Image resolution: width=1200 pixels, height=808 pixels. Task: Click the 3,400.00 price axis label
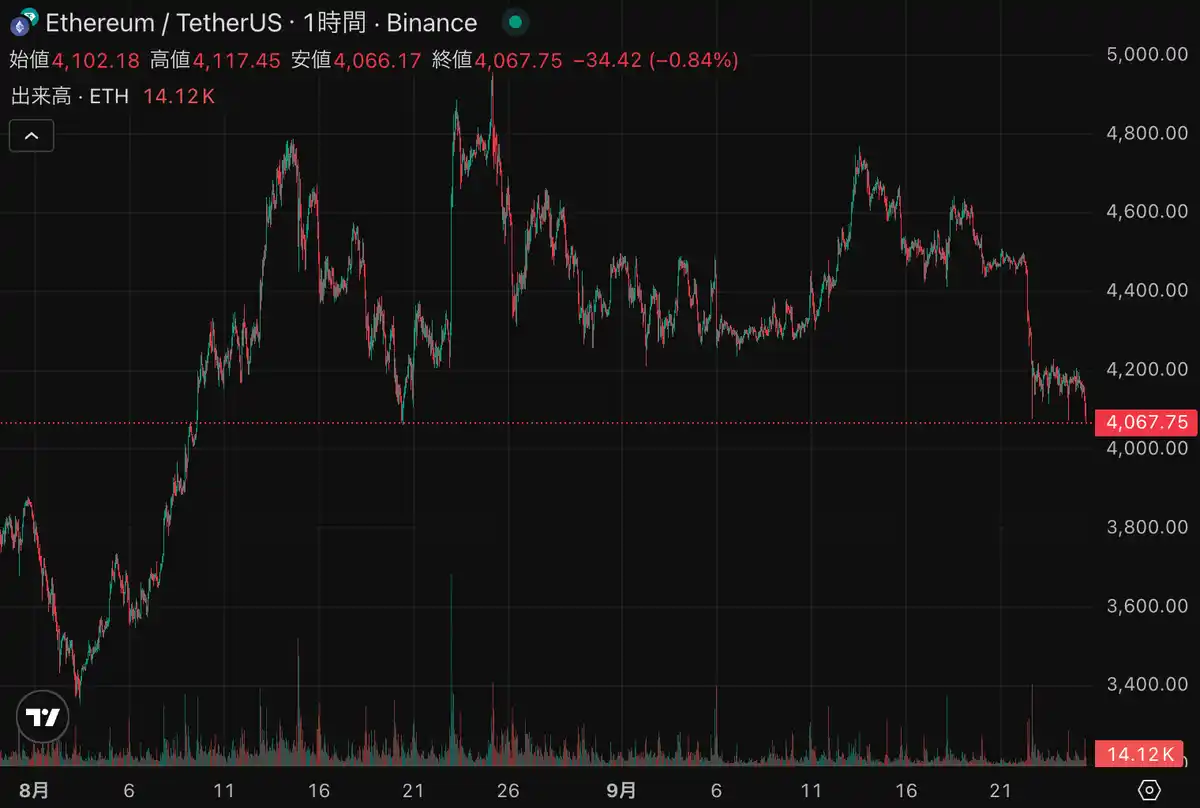[x=1146, y=685]
